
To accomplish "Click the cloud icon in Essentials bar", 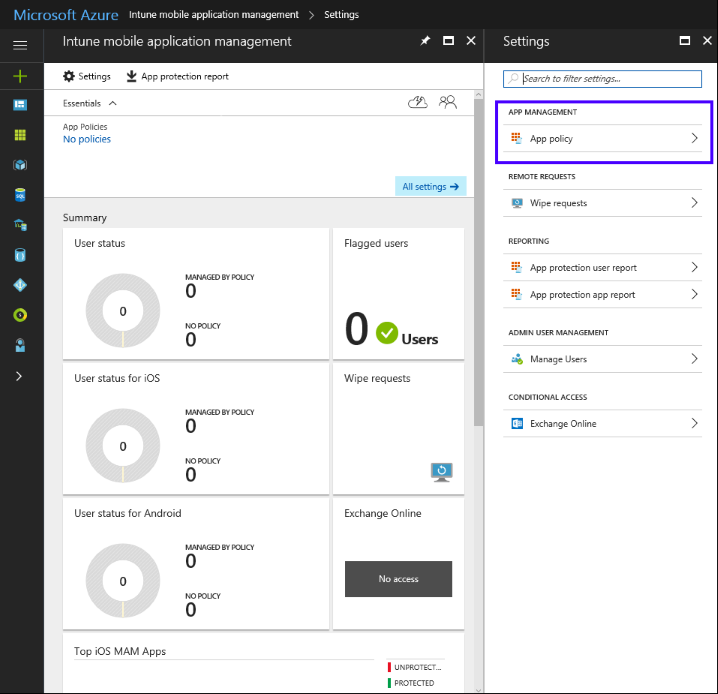I will coord(418,102).
